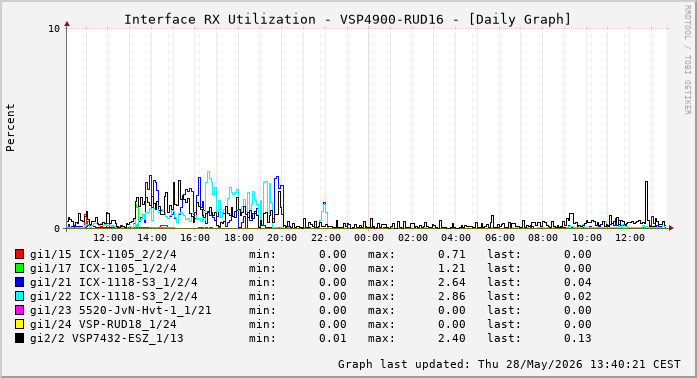Click legend label gi1/24 VSP-RUD18_1/24
The image size is (697, 378).
103,324
